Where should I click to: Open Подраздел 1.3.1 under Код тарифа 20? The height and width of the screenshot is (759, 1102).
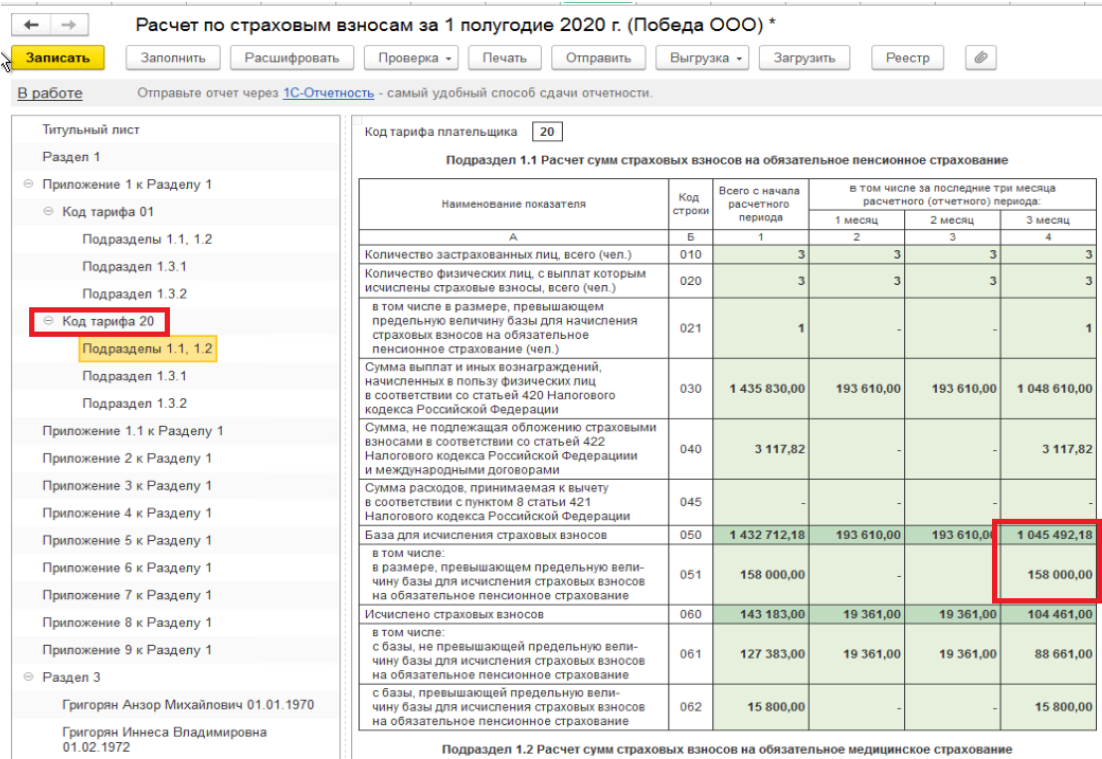[134, 376]
